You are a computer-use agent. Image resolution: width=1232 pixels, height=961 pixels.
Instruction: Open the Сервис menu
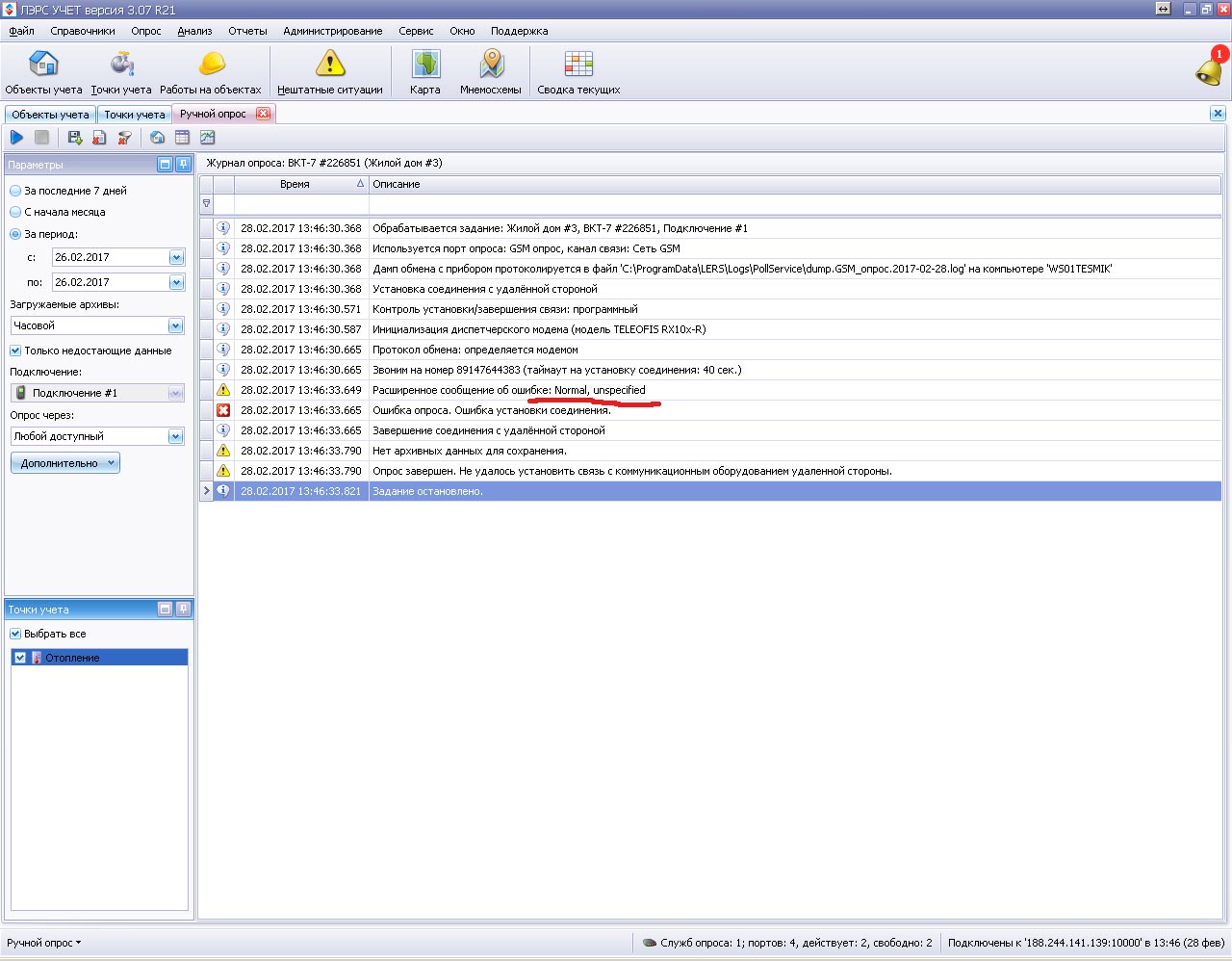(x=416, y=31)
